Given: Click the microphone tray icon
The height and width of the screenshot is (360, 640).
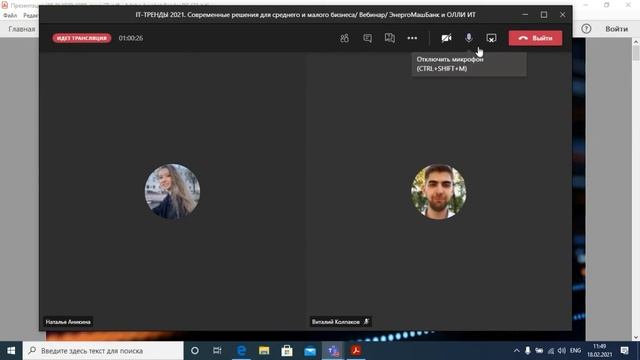Looking at the screenshot, I should [x=528, y=351].
